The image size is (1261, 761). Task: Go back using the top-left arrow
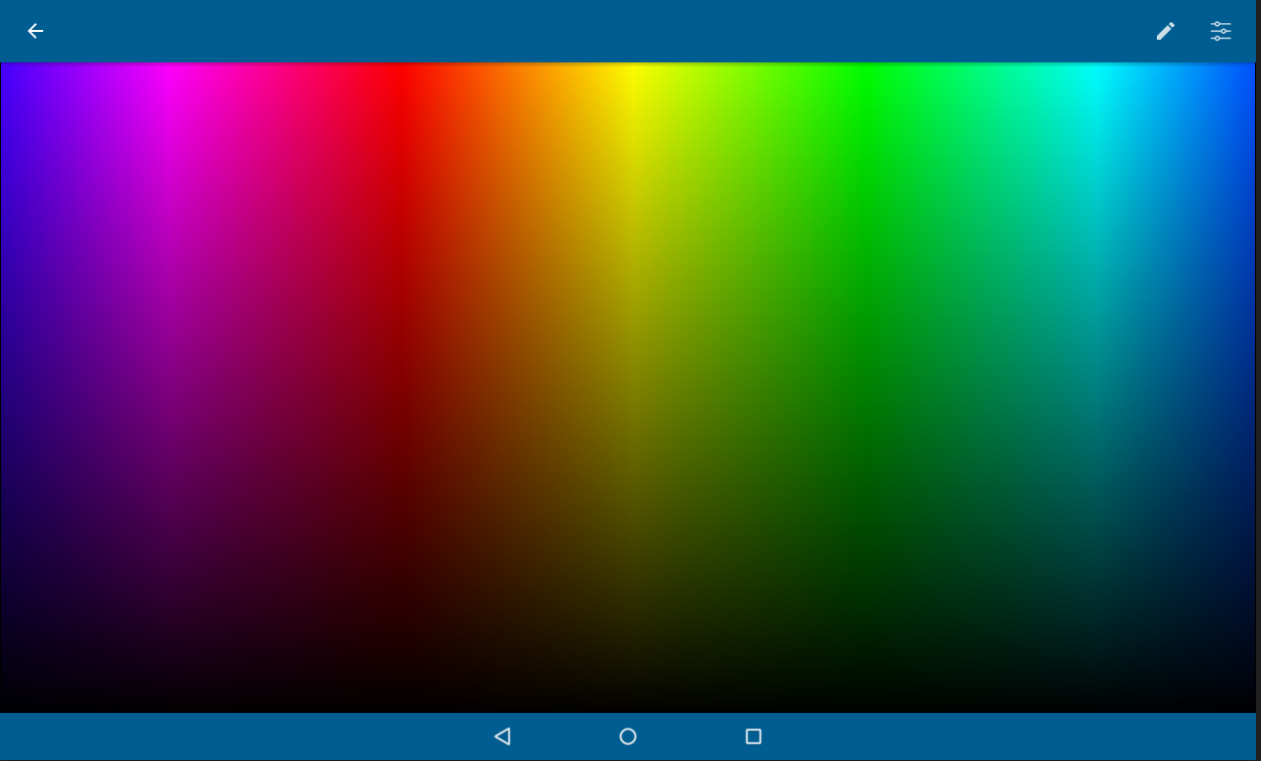coord(35,31)
